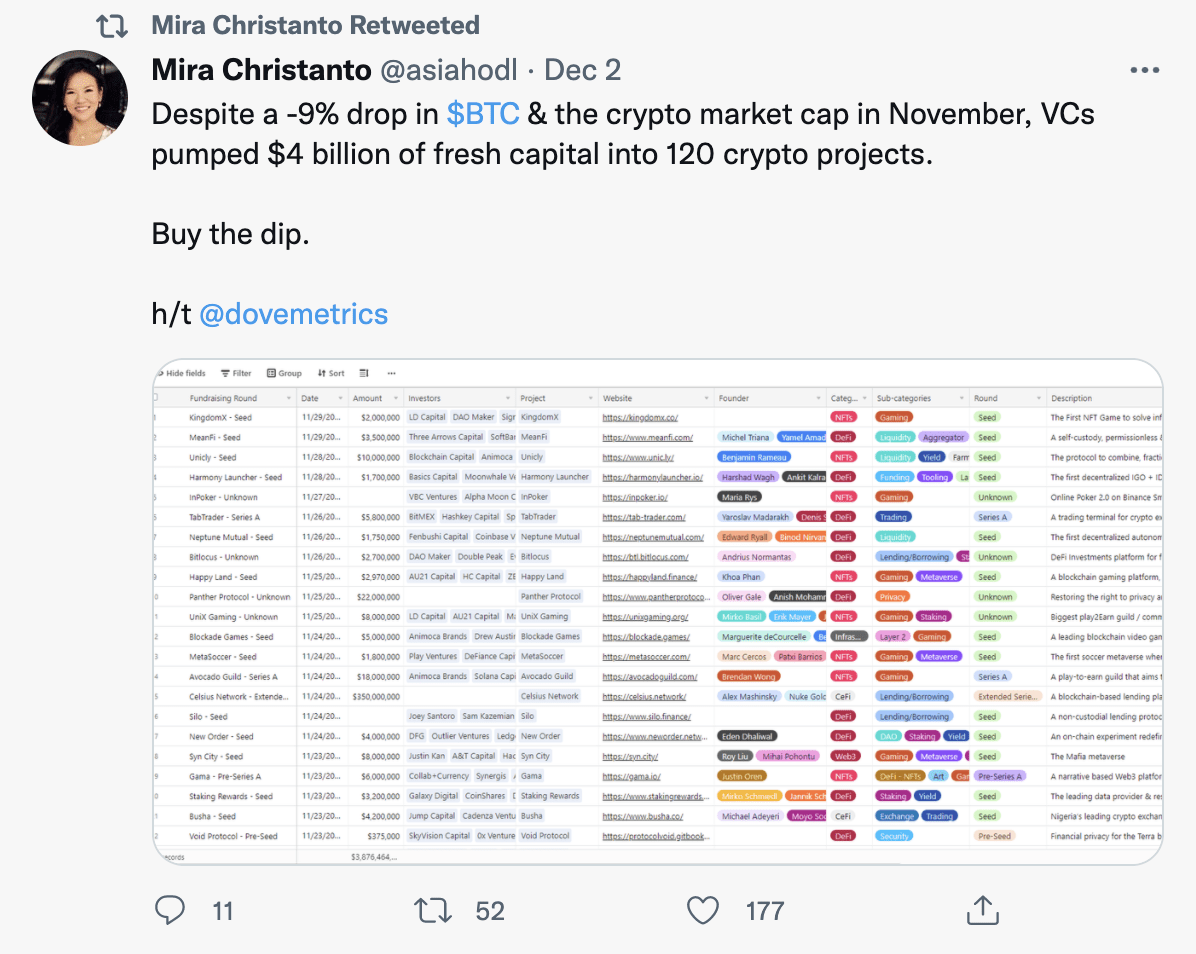
Task: Visit the @dovemetrics mention link
Action: click(x=294, y=314)
